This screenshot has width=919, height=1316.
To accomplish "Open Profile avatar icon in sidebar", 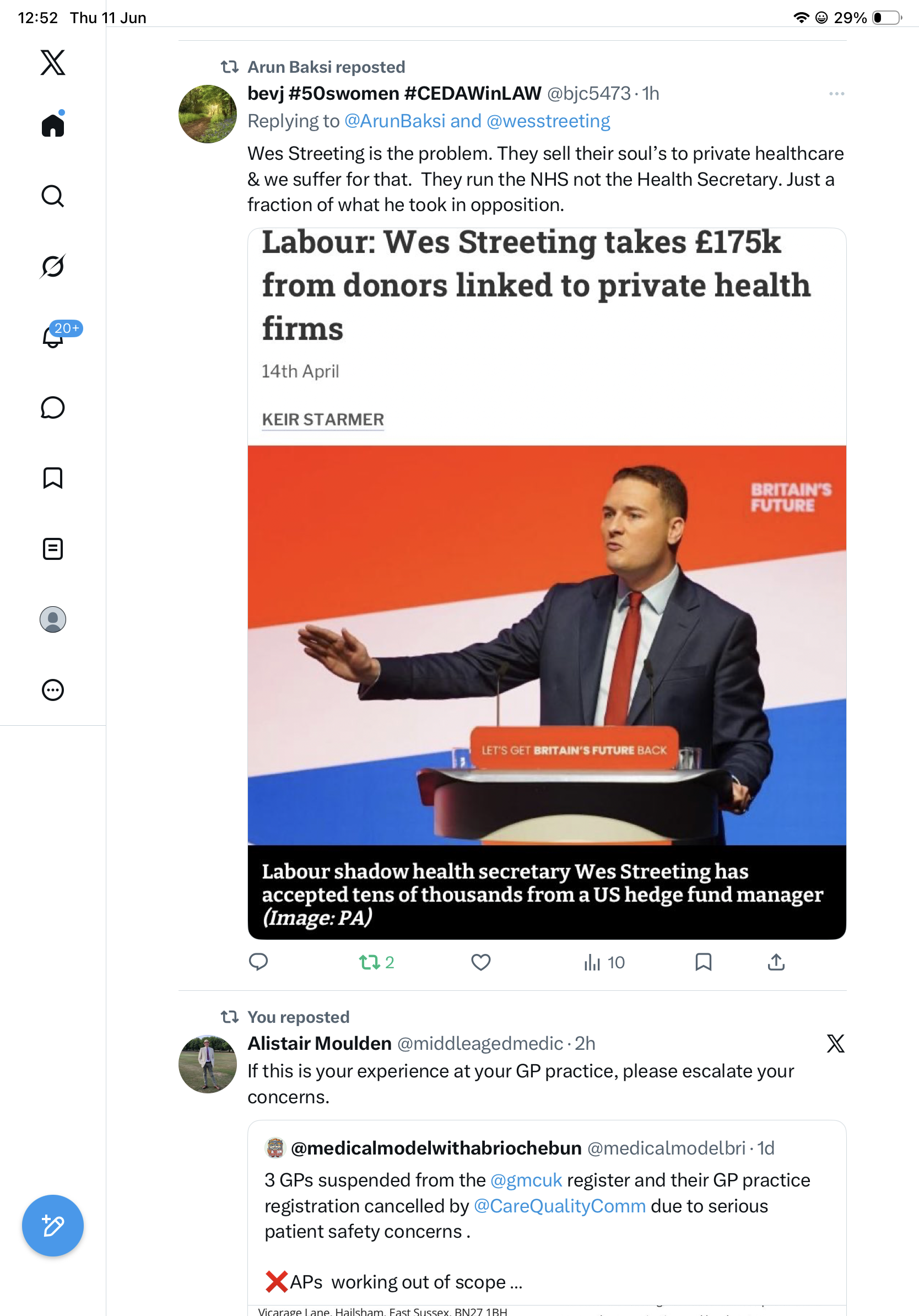I will pyautogui.click(x=53, y=619).
